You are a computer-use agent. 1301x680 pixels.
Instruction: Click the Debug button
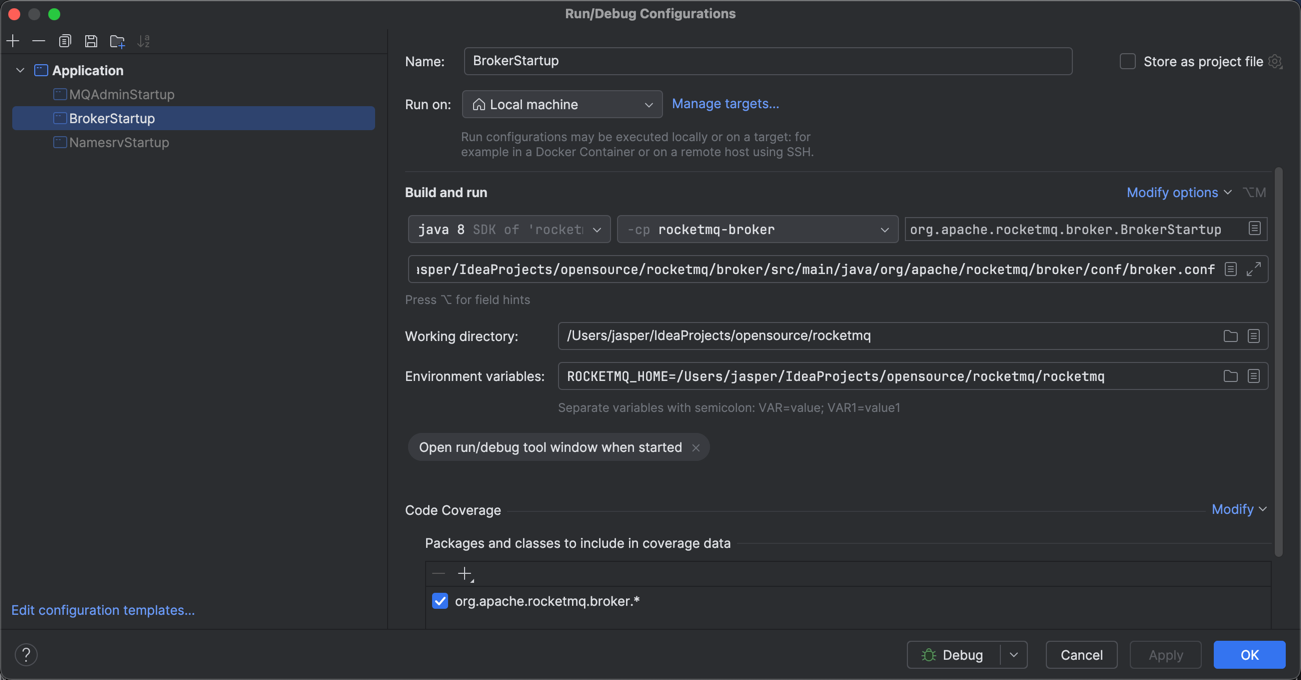point(954,655)
